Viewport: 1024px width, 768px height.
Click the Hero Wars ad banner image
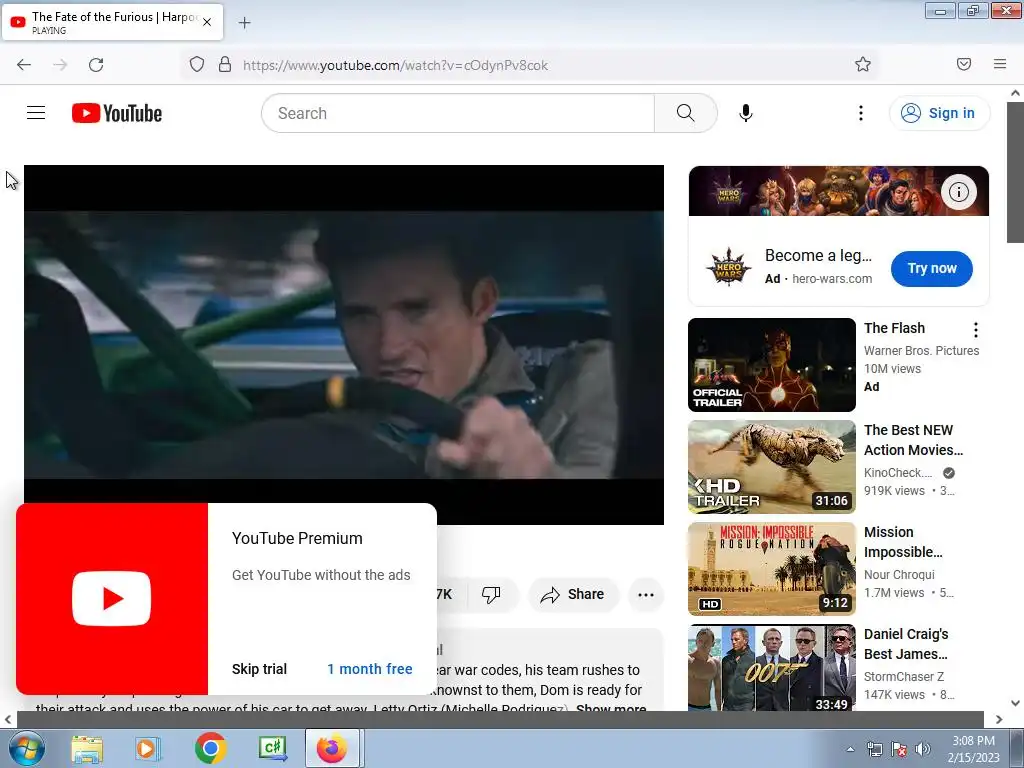839,191
